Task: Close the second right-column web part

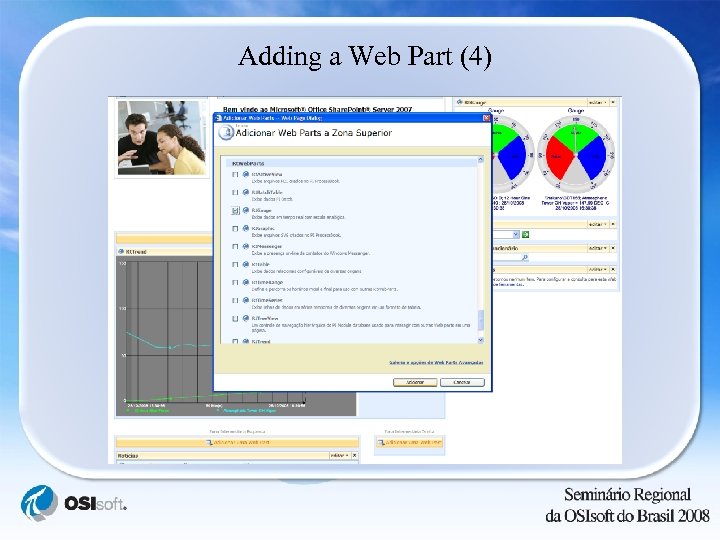Action: tap(613, 225)
